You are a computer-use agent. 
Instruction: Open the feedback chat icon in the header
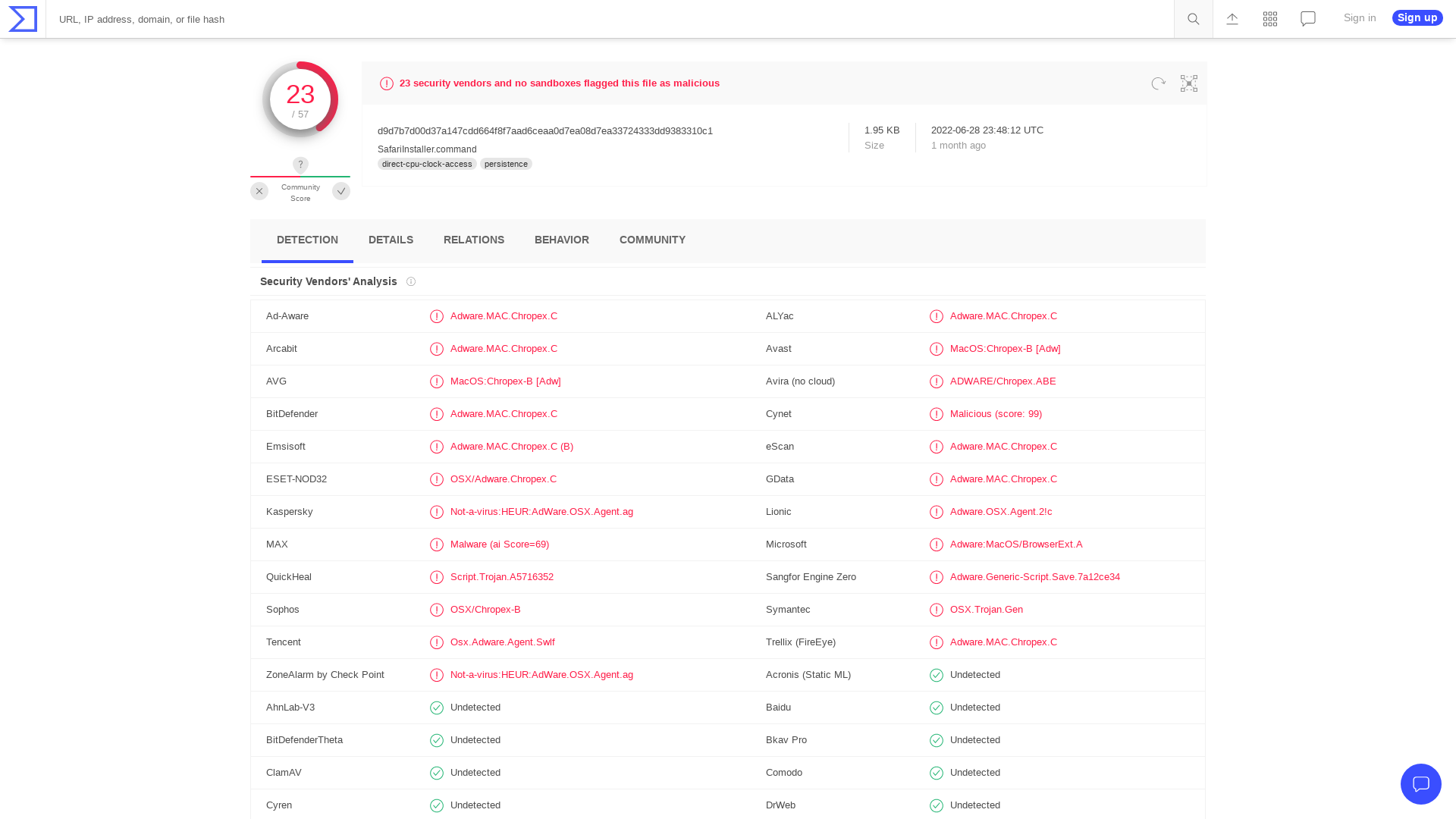[1307, 19]
